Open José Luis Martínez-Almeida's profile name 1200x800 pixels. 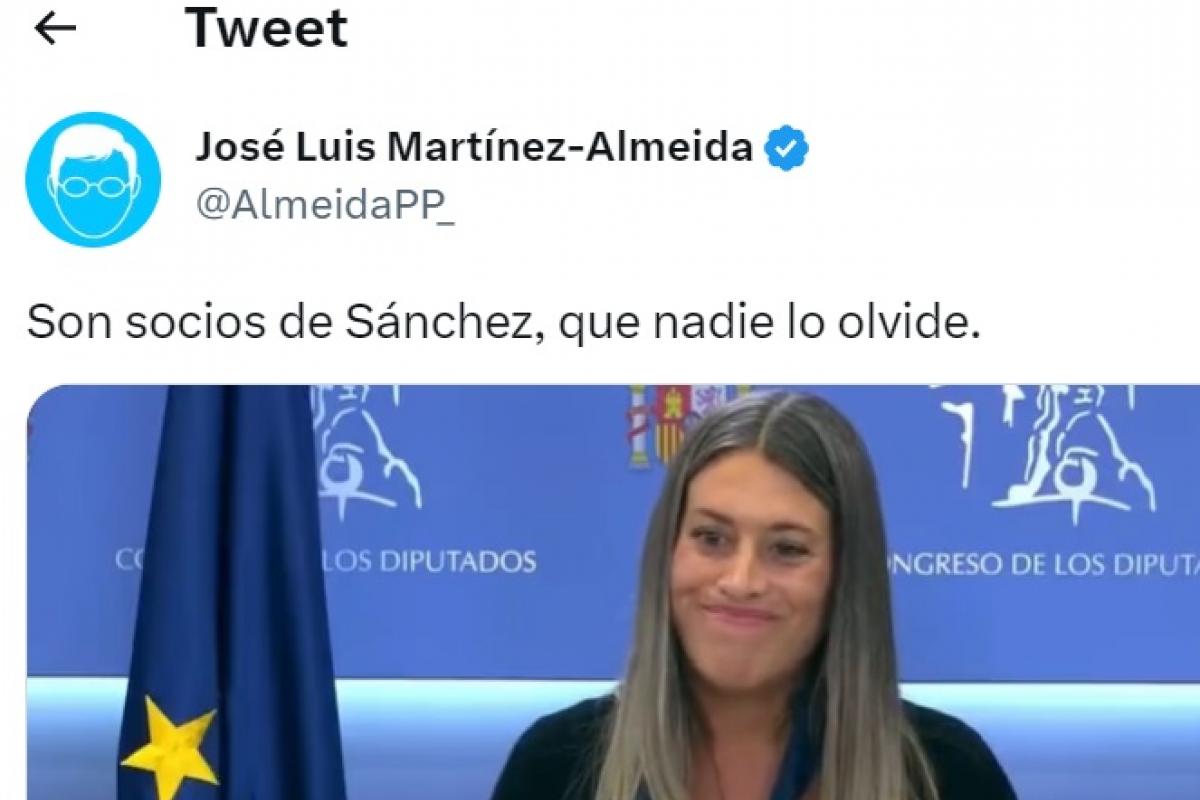coord(474,147)
